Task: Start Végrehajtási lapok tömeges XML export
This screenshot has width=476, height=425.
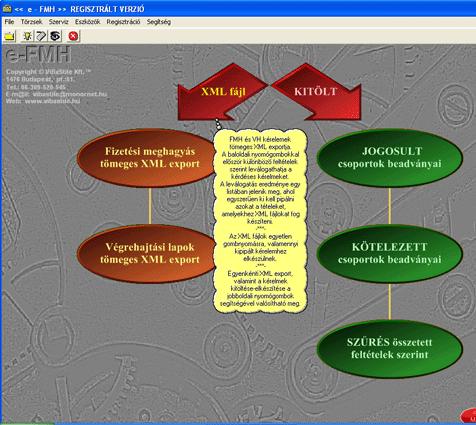Action: (x=147, y=253)
